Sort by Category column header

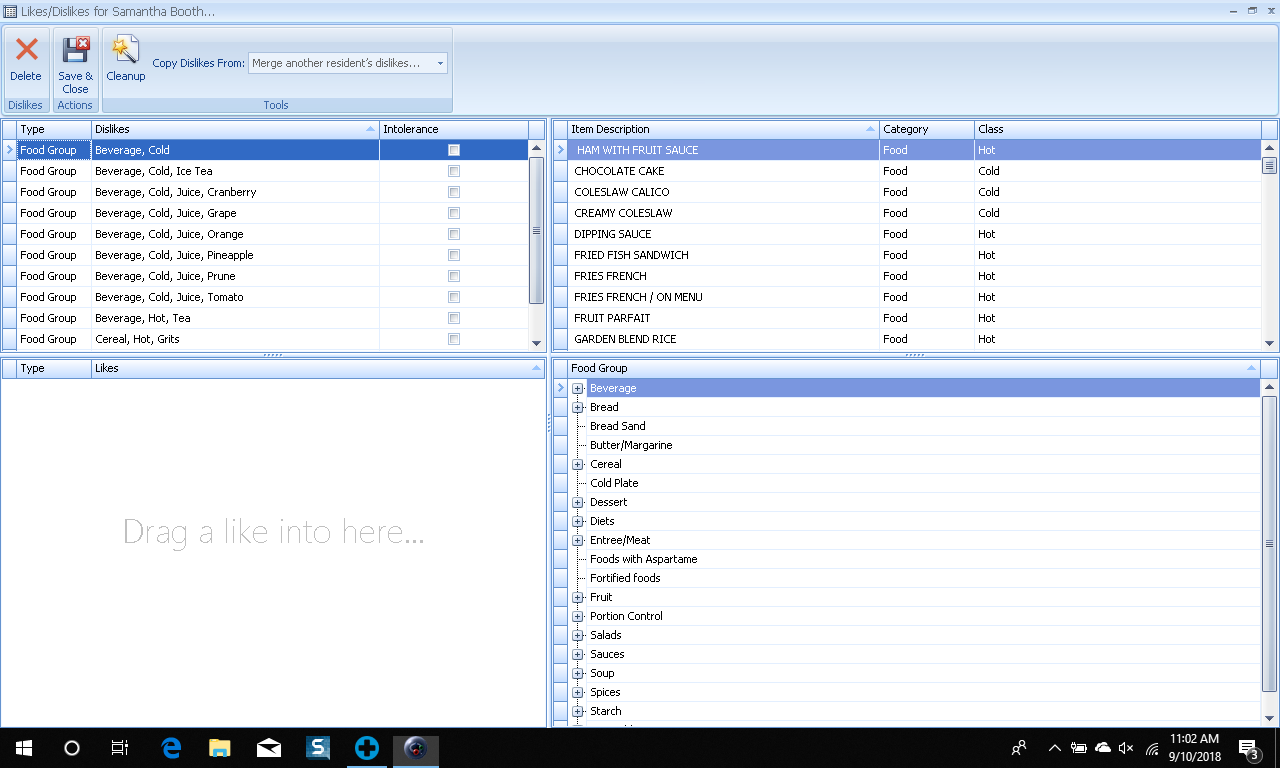click(927, 129)
